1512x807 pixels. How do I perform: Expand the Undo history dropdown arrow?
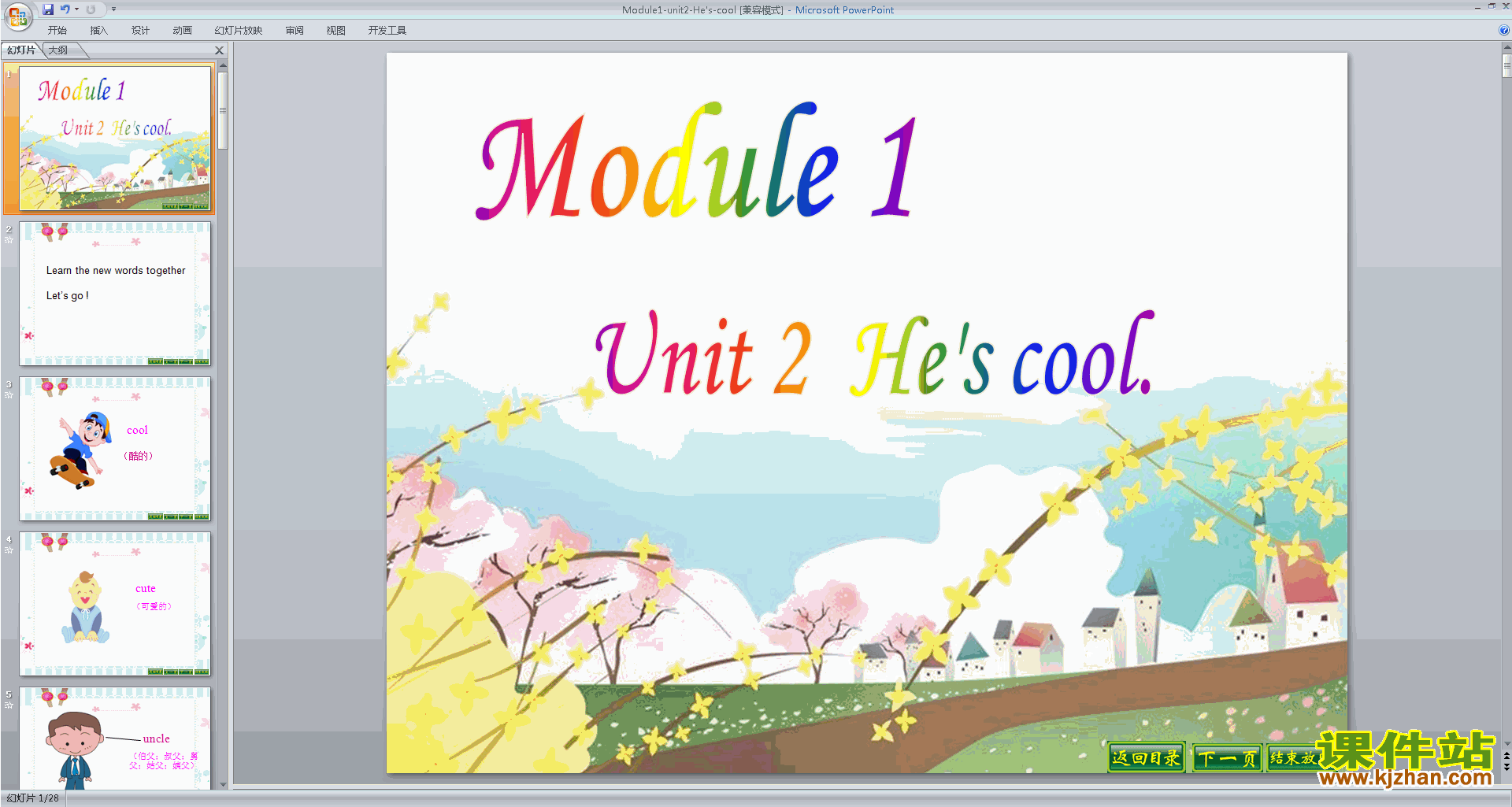point(76,9)
